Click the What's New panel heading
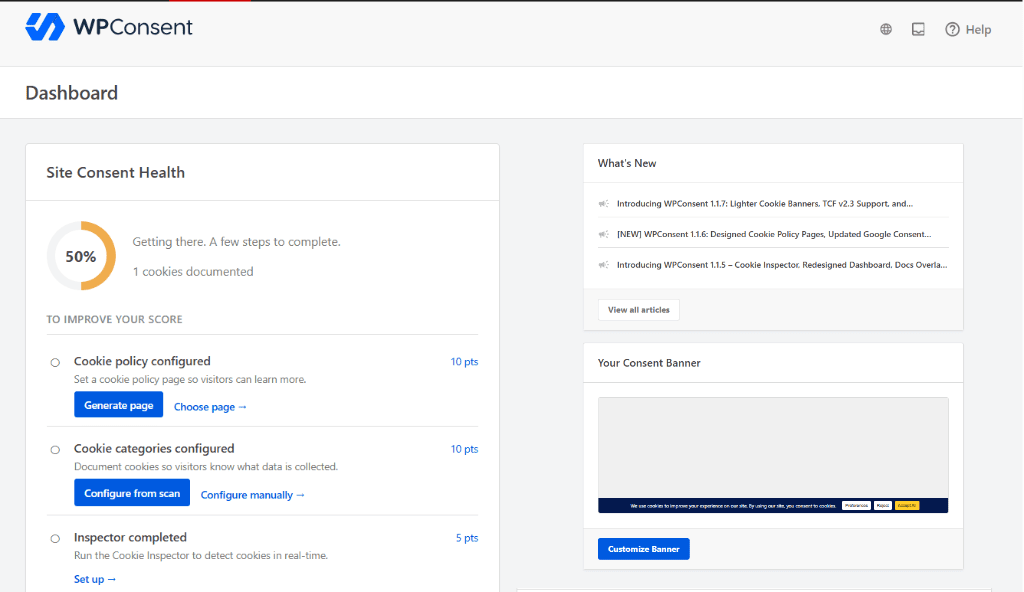 coord(627,163)
